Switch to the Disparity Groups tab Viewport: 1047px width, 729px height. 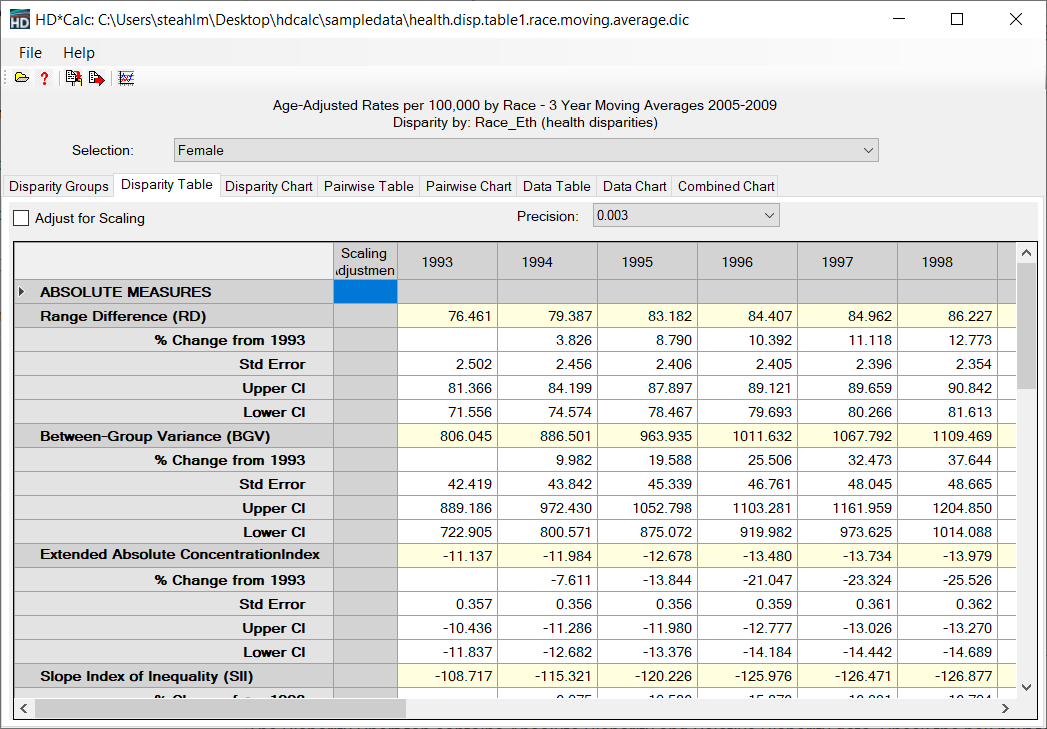click(58, 186)
